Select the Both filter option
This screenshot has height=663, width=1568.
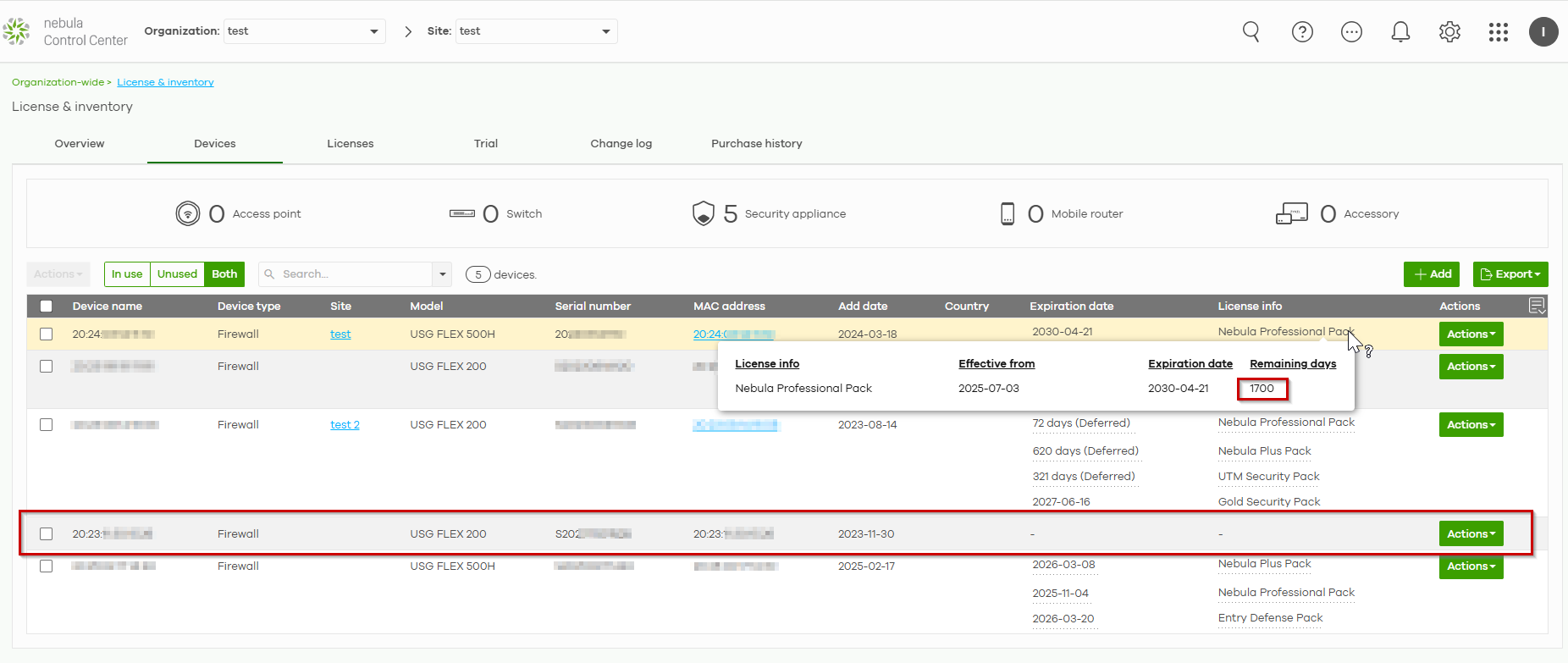pos(224,274)
